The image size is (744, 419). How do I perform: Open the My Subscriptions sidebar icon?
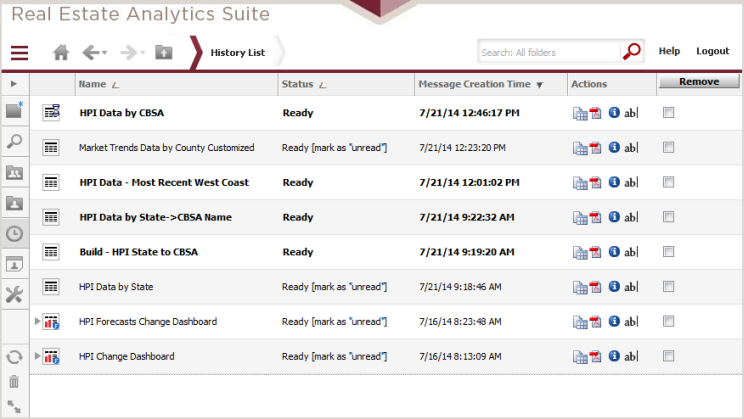[14, 264]
